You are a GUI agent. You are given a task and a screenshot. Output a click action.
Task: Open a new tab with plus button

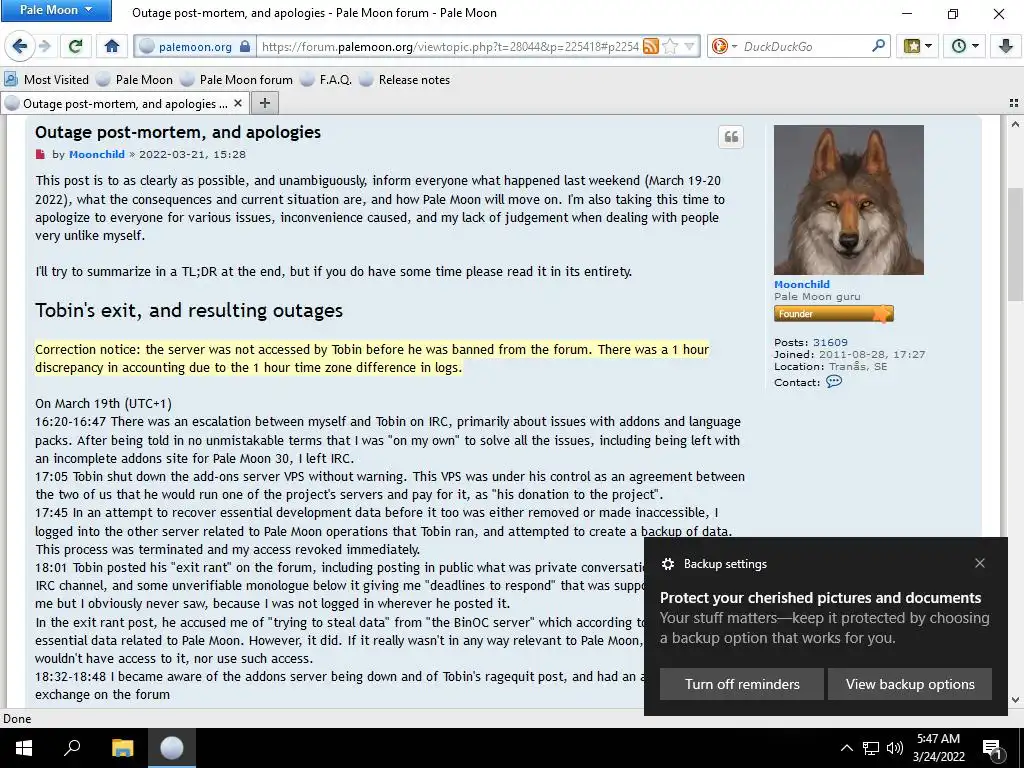click(x=264, y=103)
